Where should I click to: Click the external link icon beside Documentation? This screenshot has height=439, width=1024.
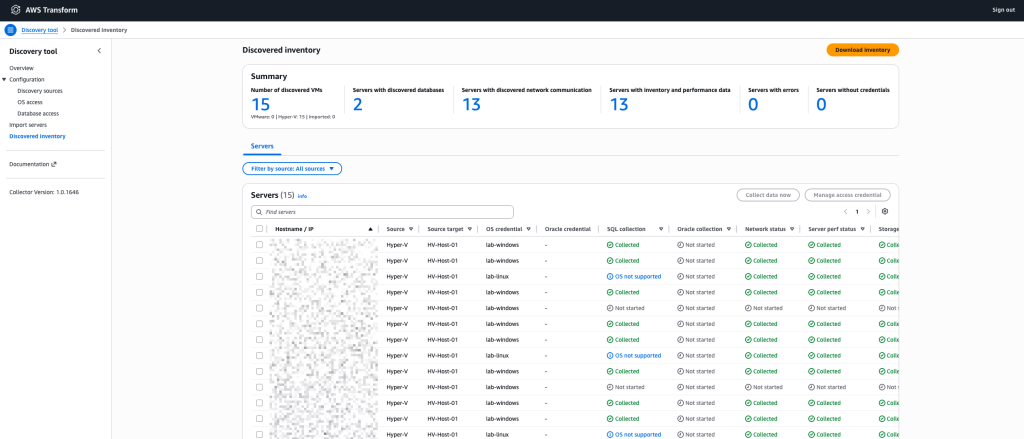pyautogui.click(x=54, y=165)
